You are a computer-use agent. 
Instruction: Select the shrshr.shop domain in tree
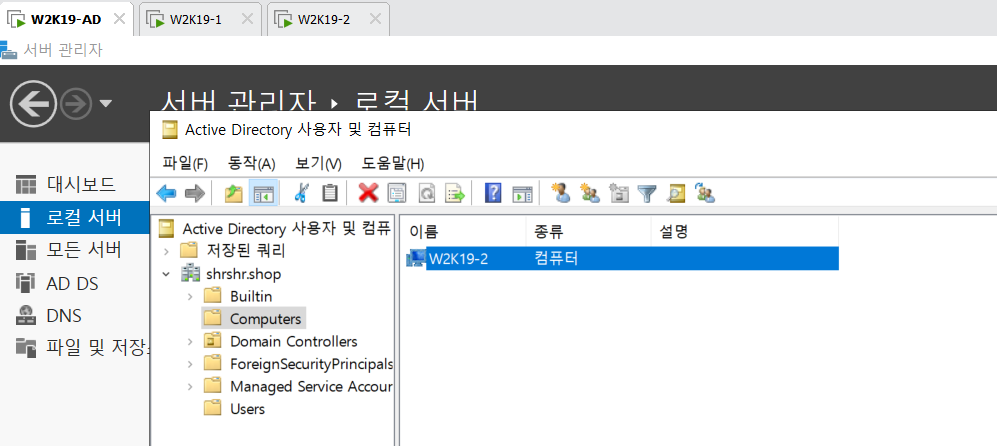243,274
